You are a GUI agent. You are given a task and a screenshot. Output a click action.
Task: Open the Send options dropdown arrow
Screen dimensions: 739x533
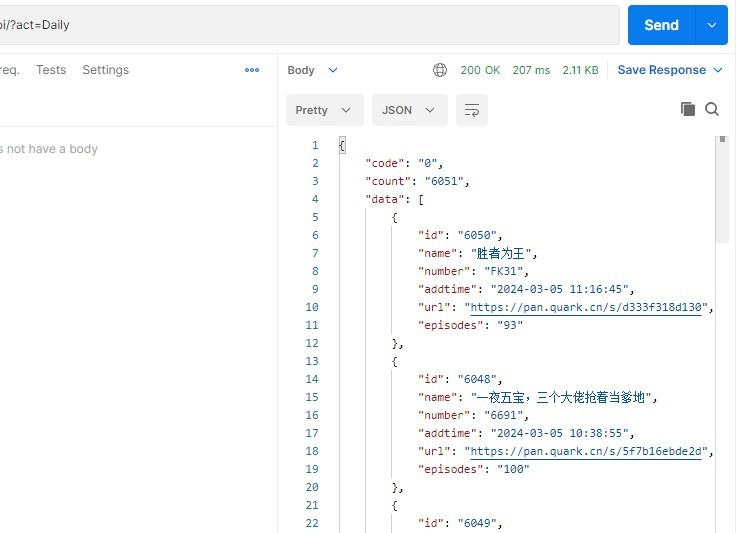pos(712,25)
